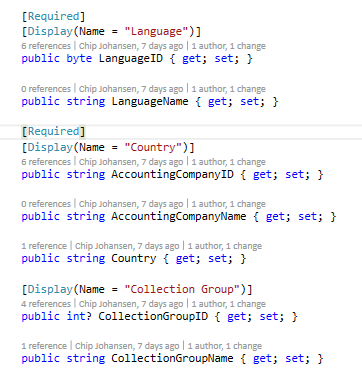Image resolution: width=362 pixels, height=381 pixels.
Task: Click the "Country" string literal
Action: coord(153,147)
